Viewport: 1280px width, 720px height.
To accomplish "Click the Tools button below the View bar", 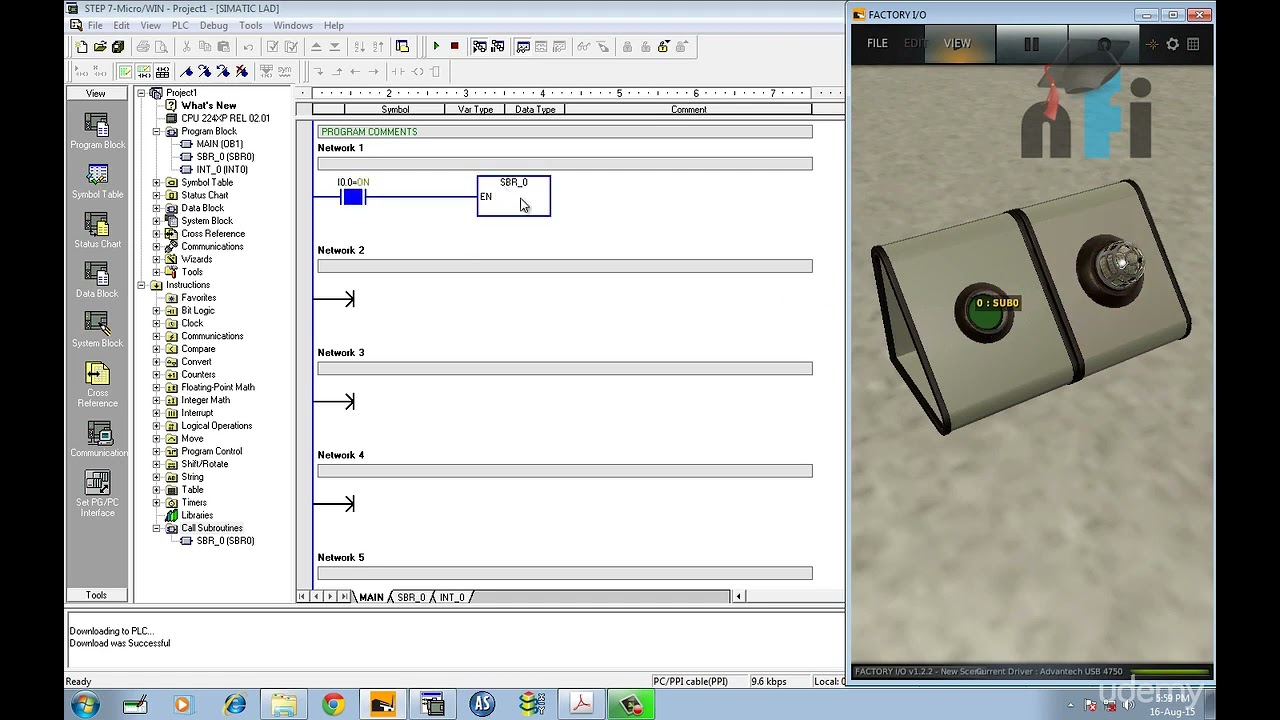I will [96, 595].
